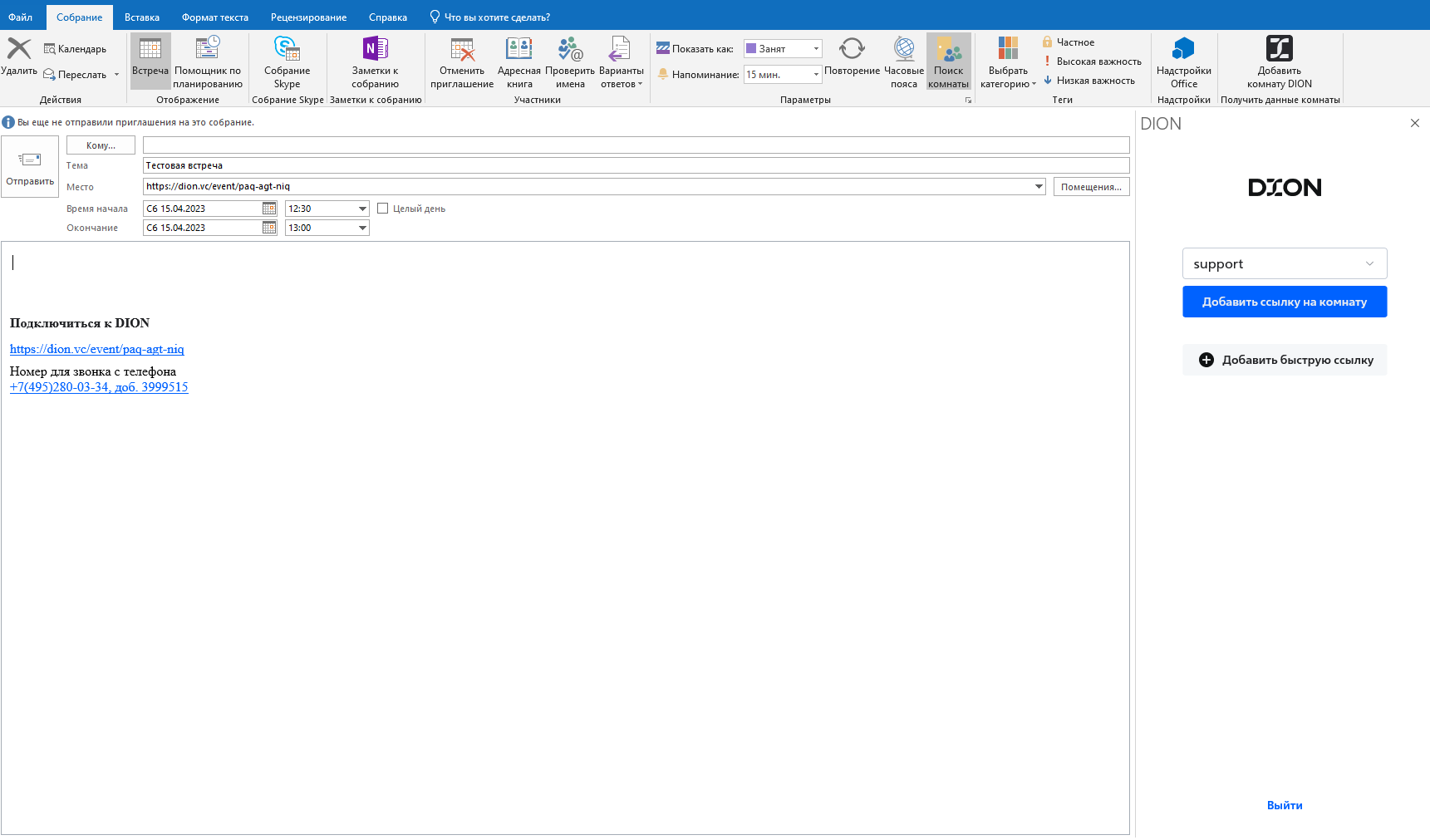This screenshot has height=840, width=1430.
Task: Click the Повторение recurrence icon
Action: [852, 56]
